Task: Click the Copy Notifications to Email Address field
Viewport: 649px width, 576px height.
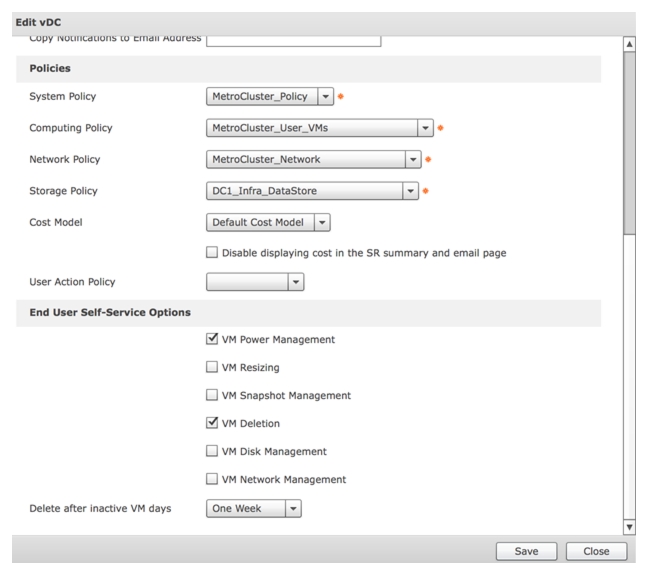Action: [x=293, y=41]
